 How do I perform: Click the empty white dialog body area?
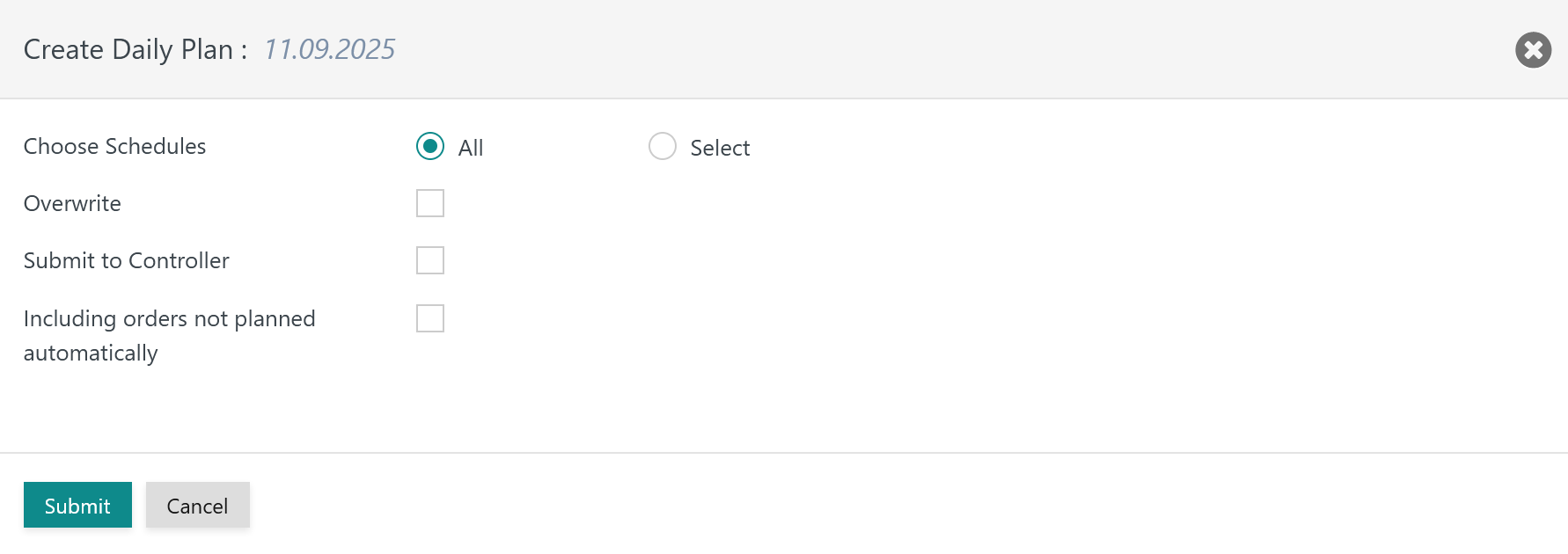click(x=968, y=308)
